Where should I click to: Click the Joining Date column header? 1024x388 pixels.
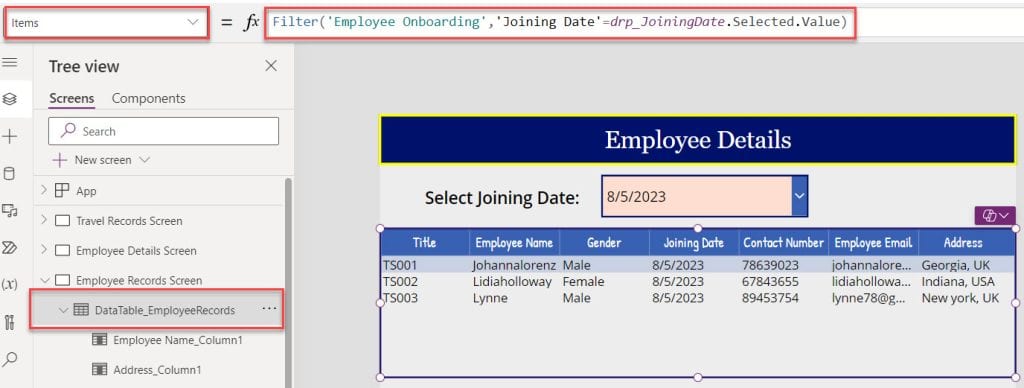tap(694, 243)
